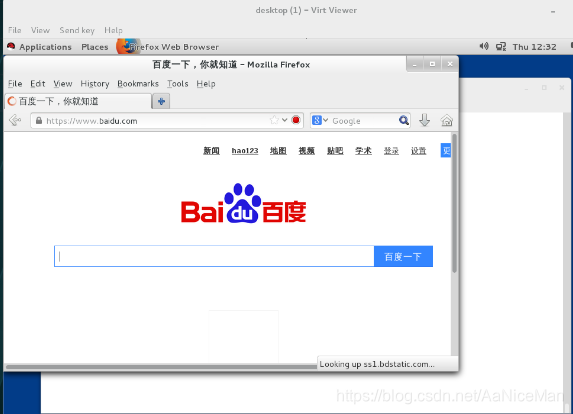Open the Applications menu in GNOME panel
Viewport: 573px width, 414px height.
45,47
